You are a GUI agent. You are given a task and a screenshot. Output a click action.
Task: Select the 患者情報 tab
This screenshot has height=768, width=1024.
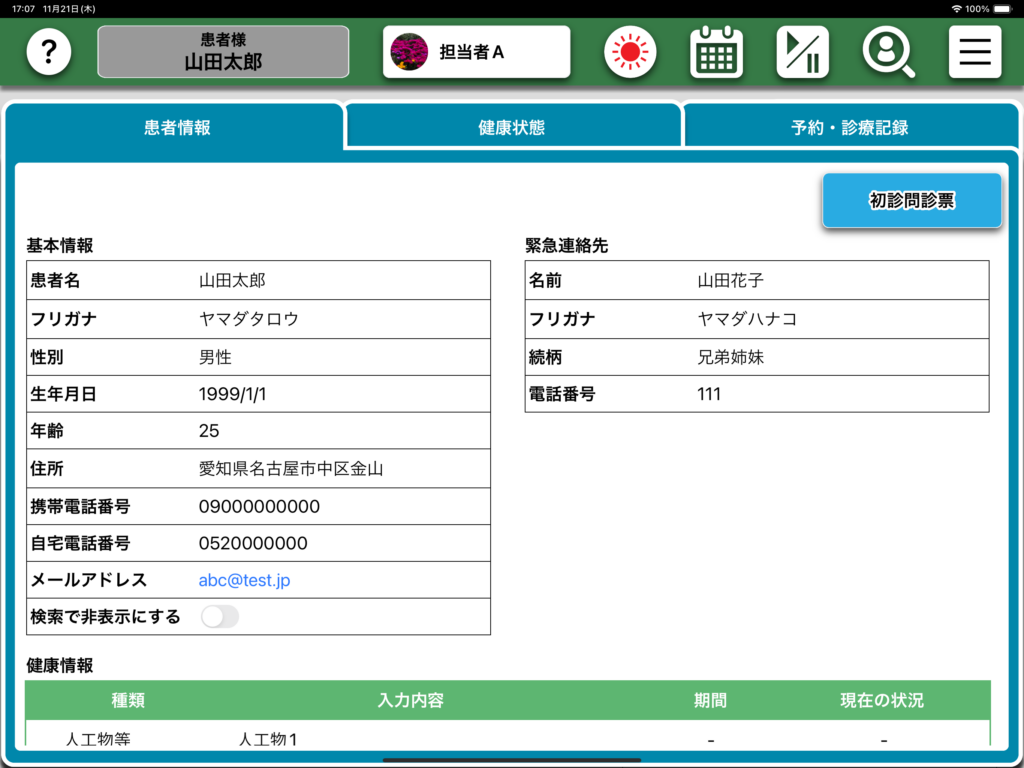pos(177,128)
